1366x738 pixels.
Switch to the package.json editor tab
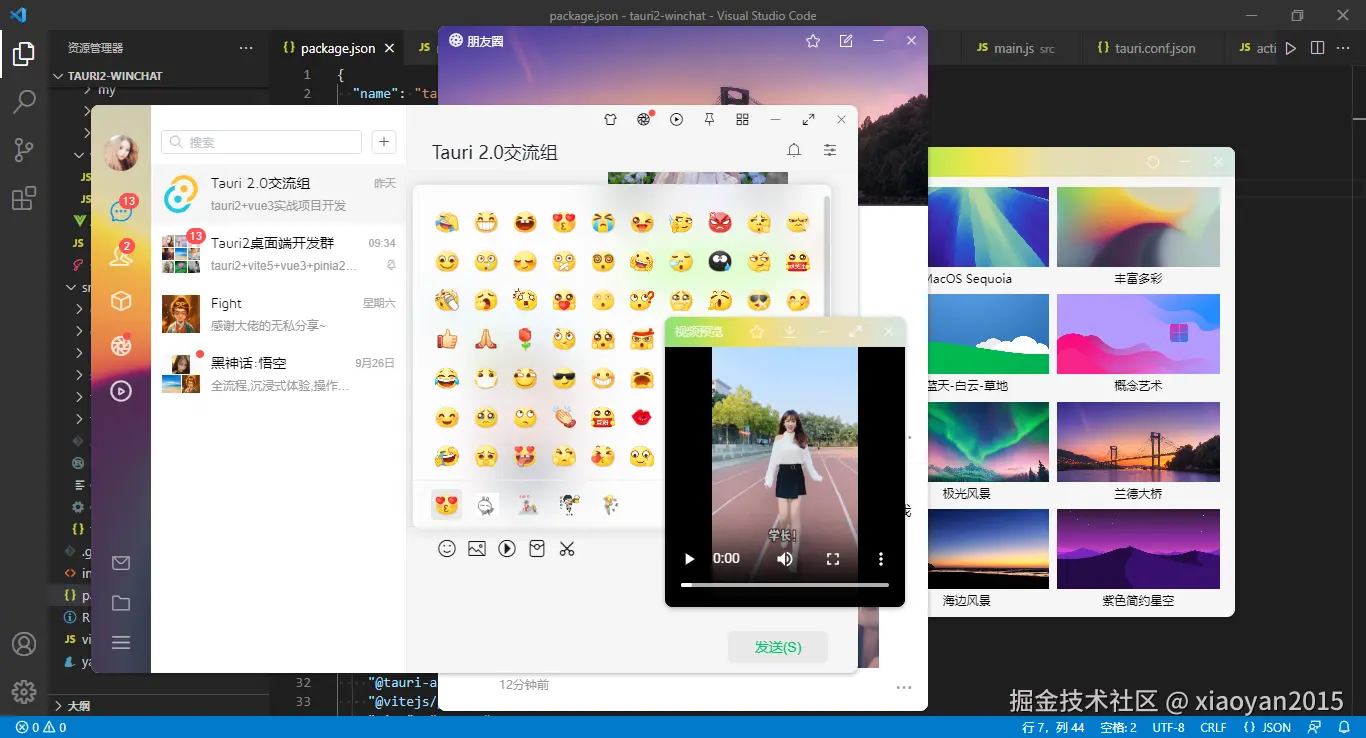pos(337,46)
